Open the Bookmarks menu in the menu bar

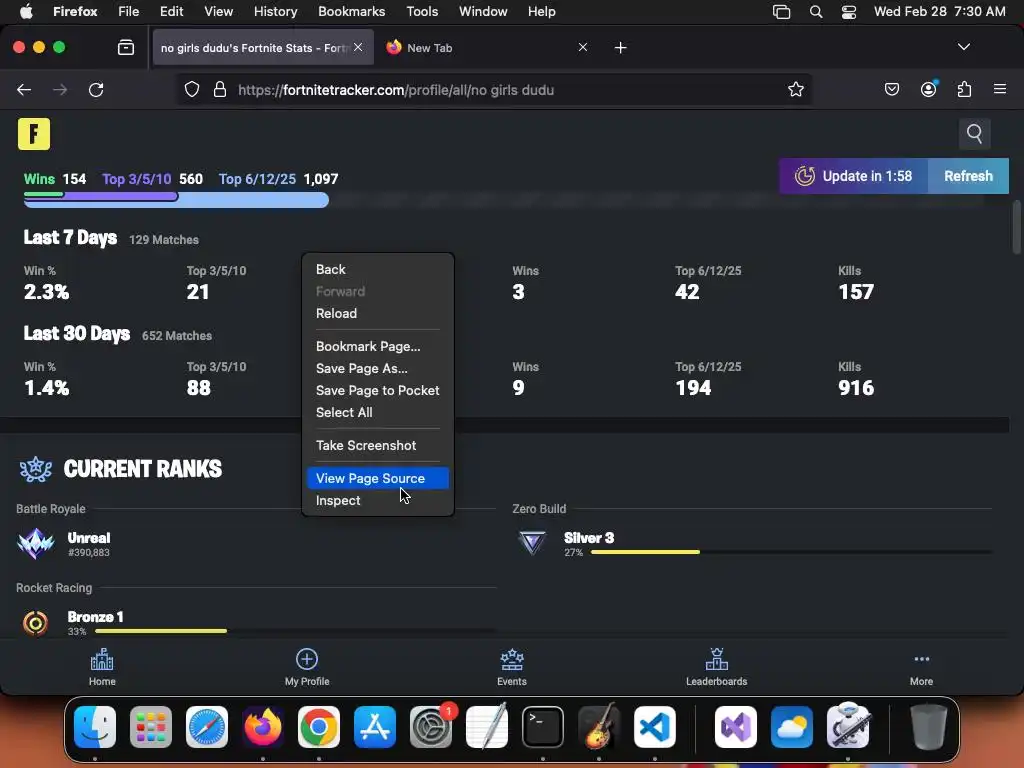[351, 12]
